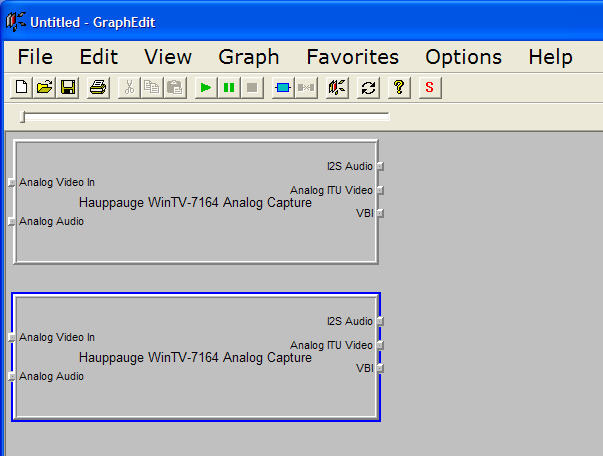Open the Options menu
This screenshot has height=456, width=603.
[463, 58]
